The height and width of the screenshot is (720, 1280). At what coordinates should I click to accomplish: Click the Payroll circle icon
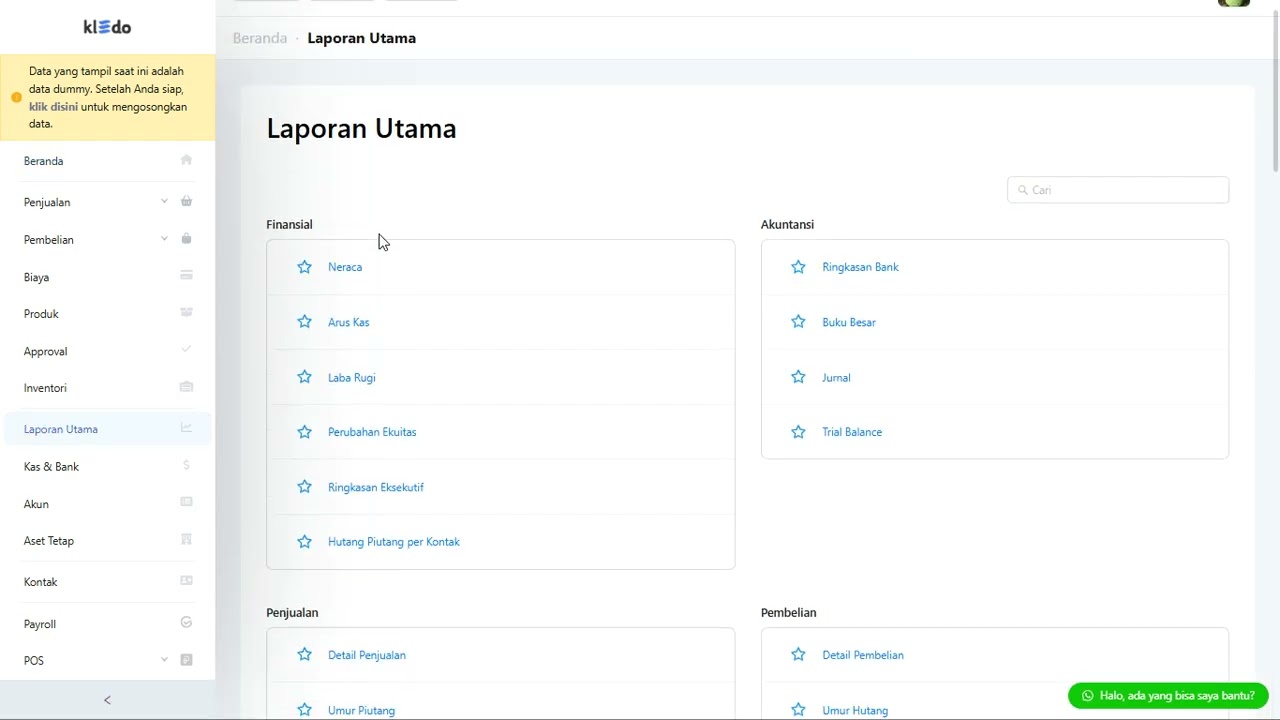(x=186, y=622)
